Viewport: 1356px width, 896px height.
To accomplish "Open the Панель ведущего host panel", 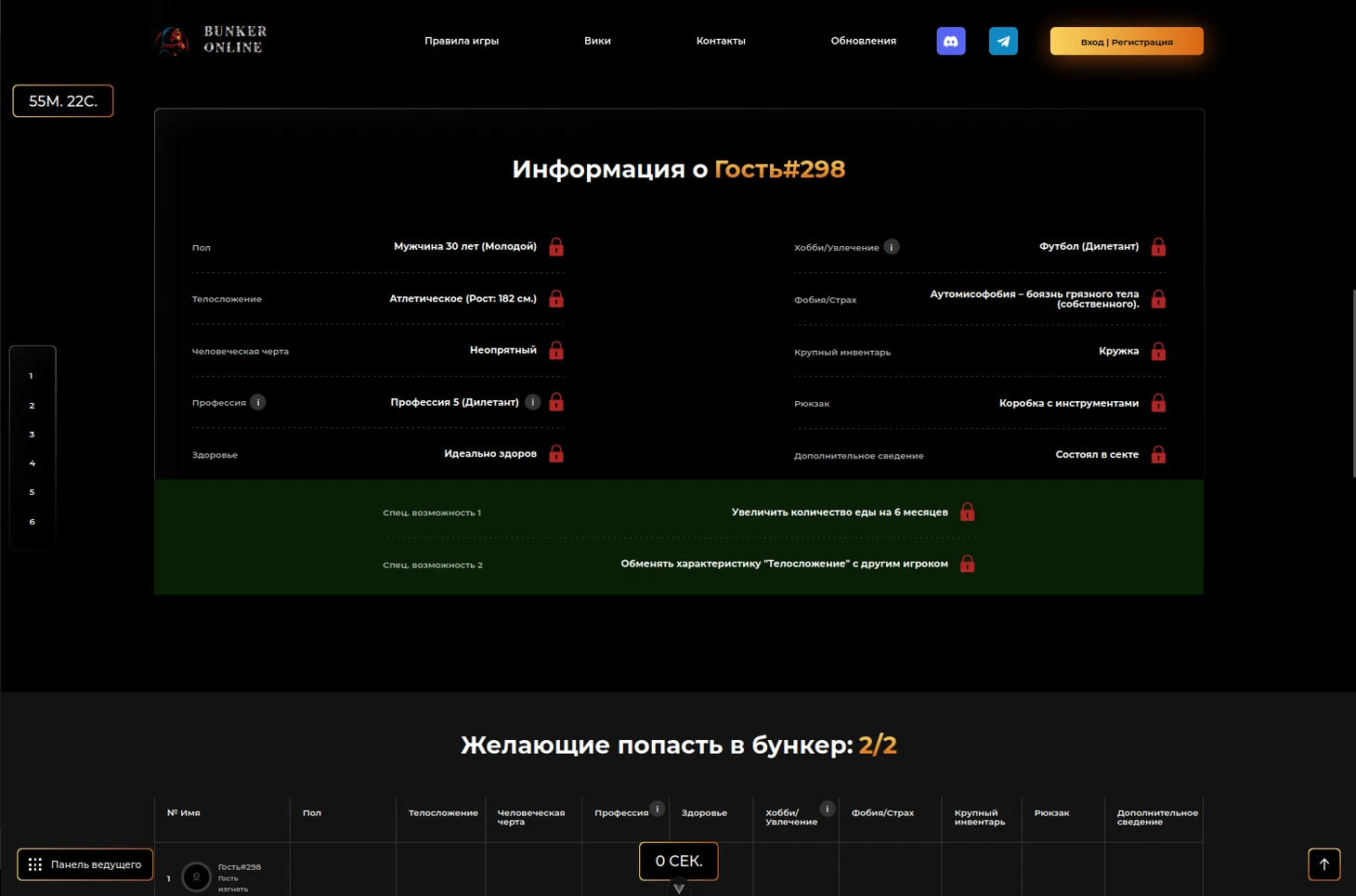I will point(85,864).
